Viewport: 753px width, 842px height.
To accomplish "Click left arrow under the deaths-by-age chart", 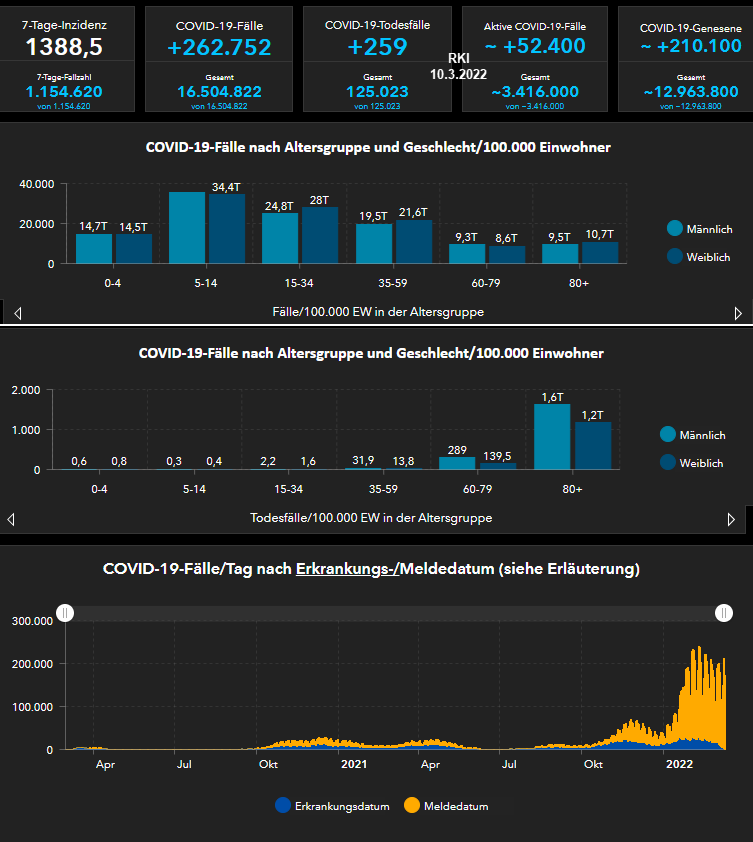I will [x=11, y=520].
